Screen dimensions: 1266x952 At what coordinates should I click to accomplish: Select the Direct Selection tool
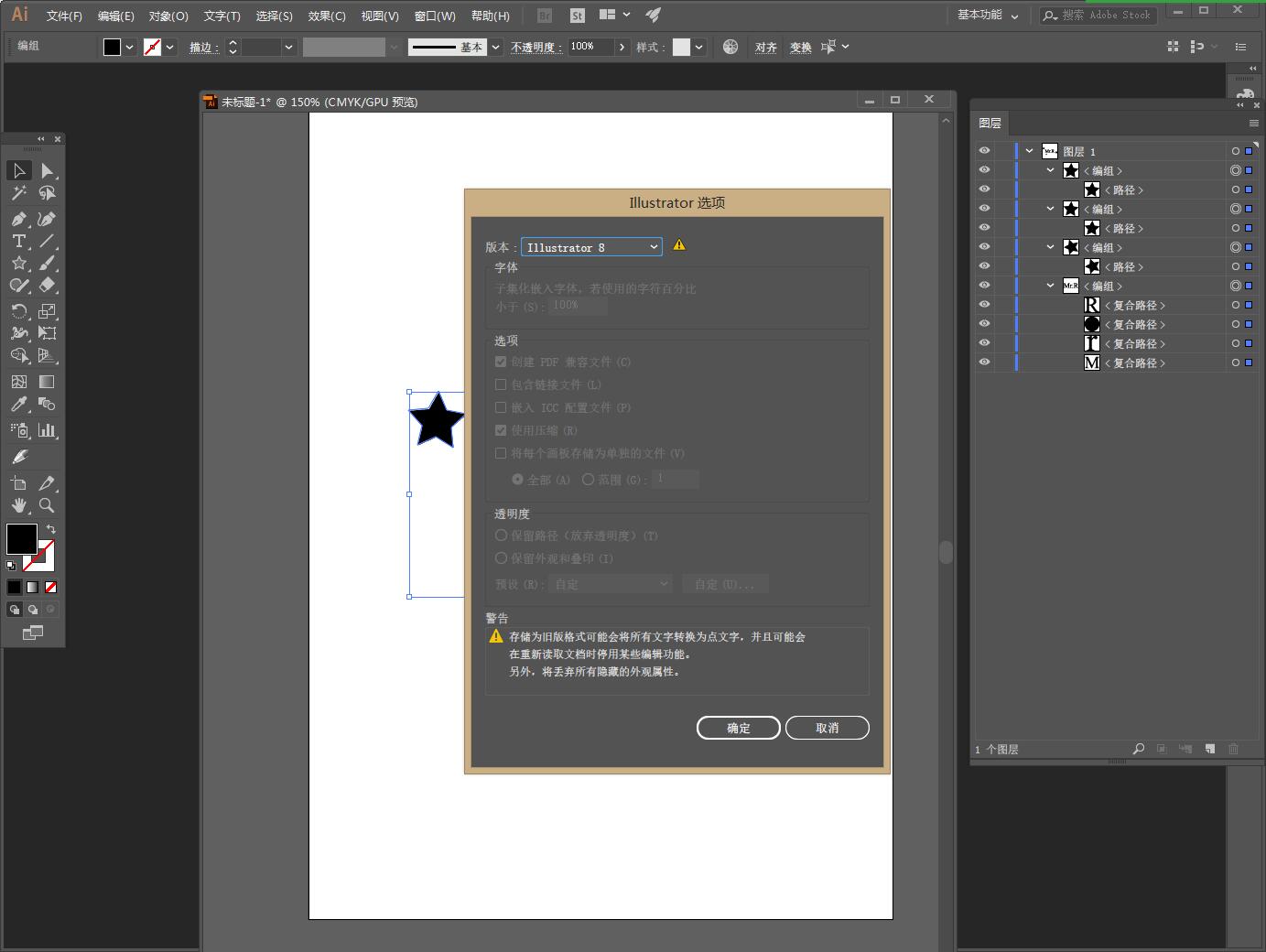48,171
